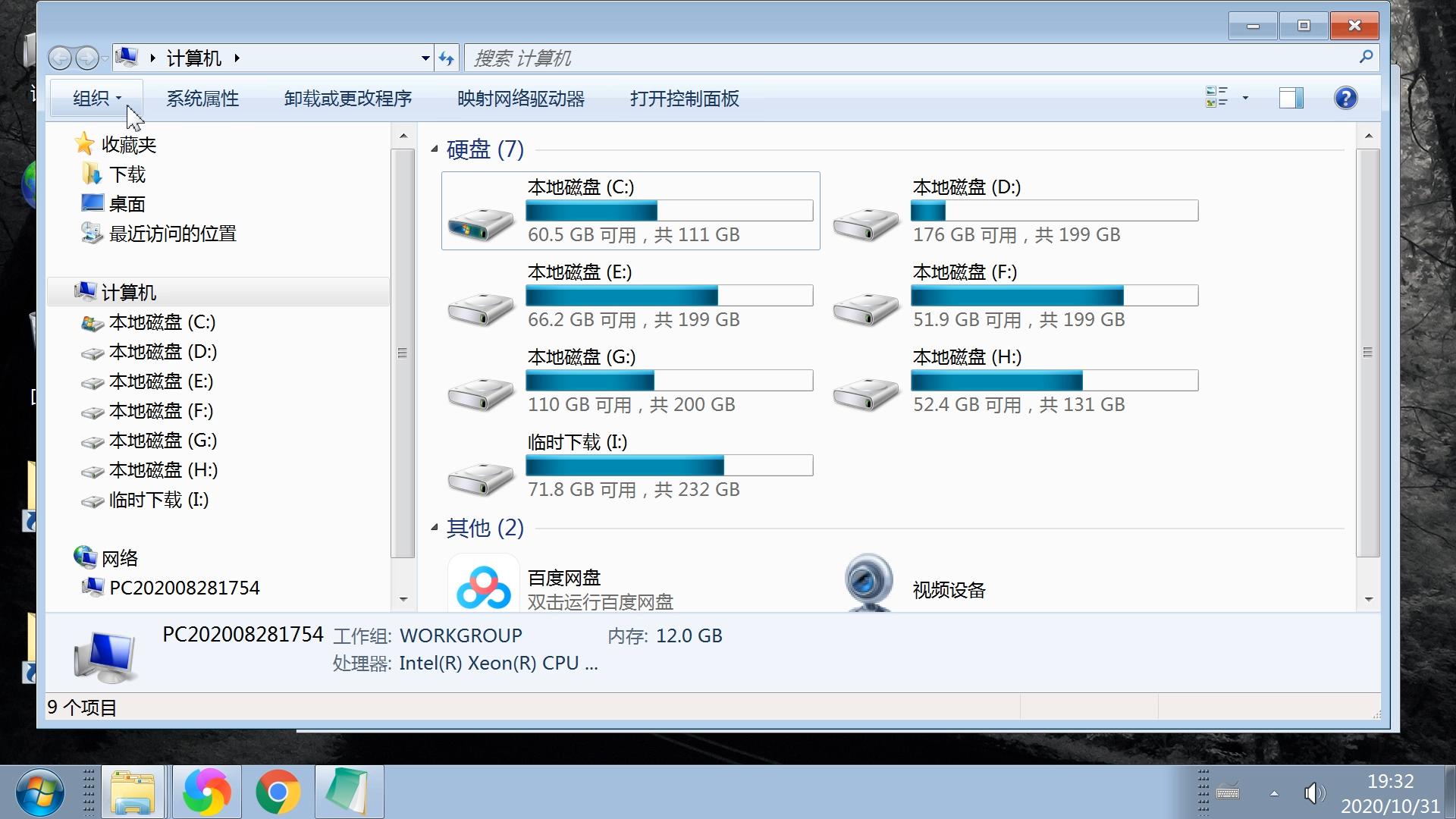Click 打开控制面板 in the toolbar
The width and height of the screenshot is (1456, 819).
tap(684, 99)
